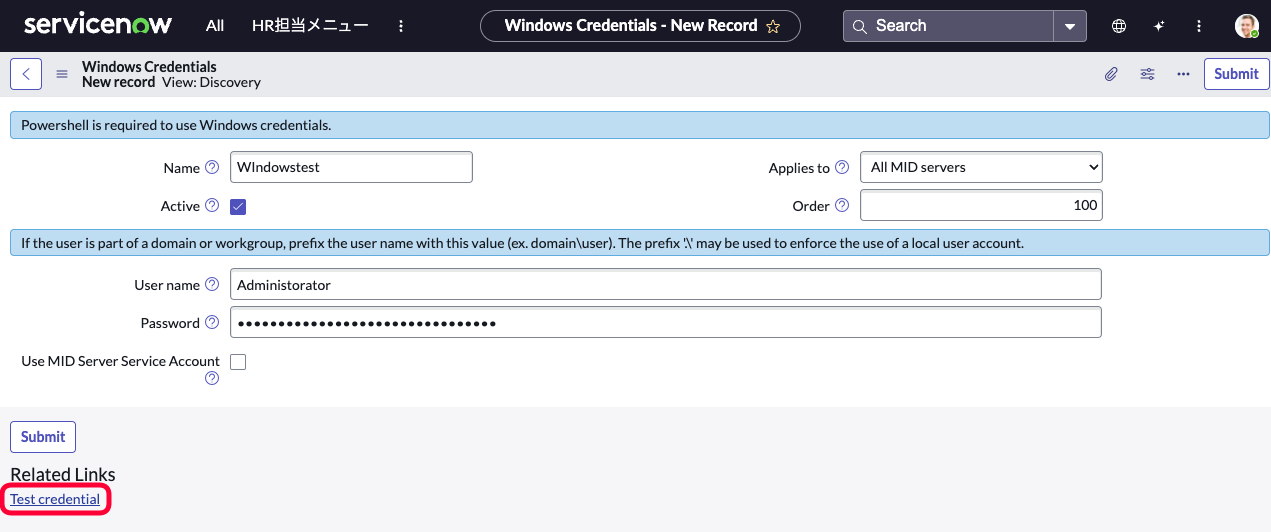Click the bottom Submit button
Screen dimensions: 1271x532
pos(43,437)
